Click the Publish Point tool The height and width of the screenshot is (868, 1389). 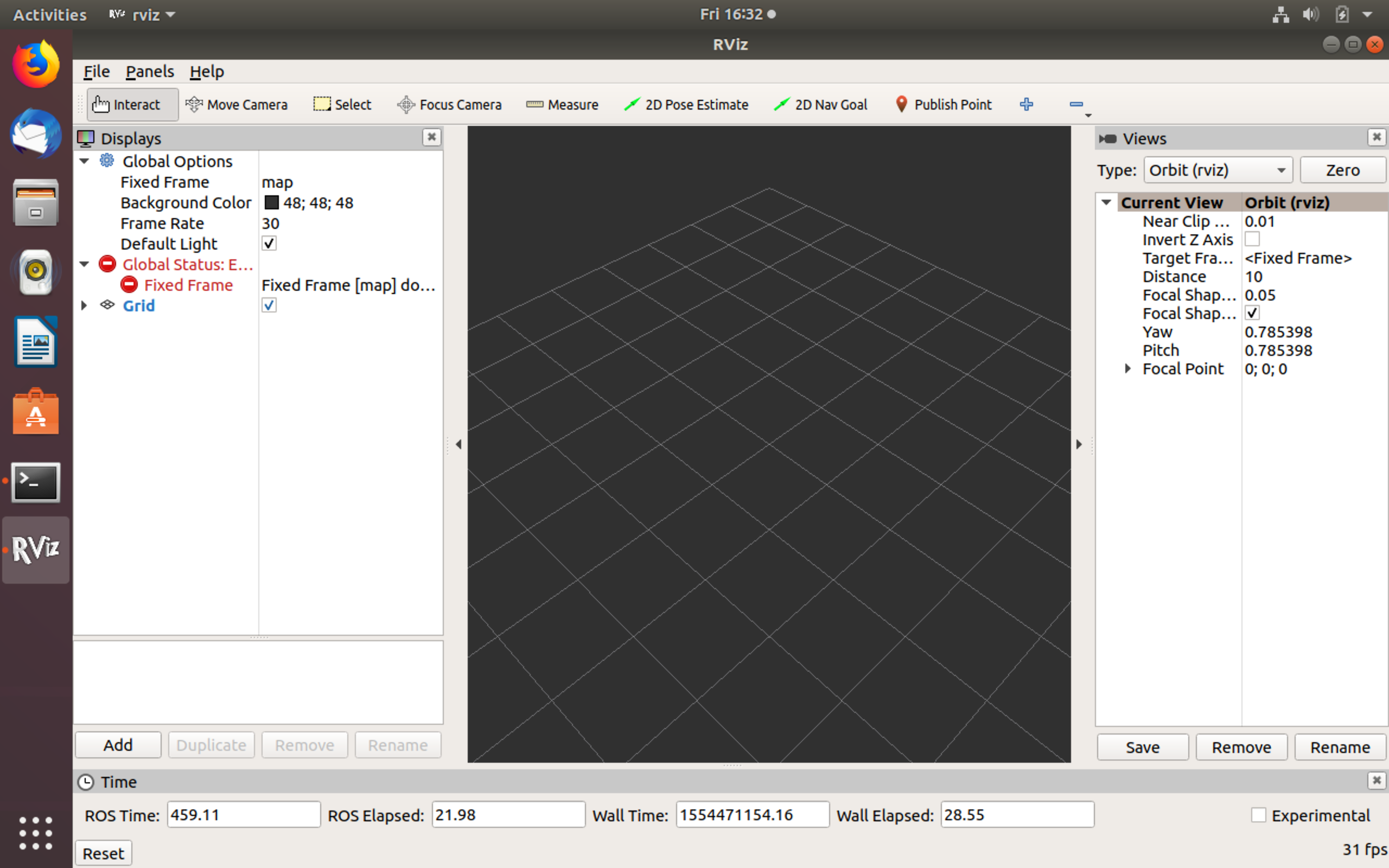coord(944,105)
